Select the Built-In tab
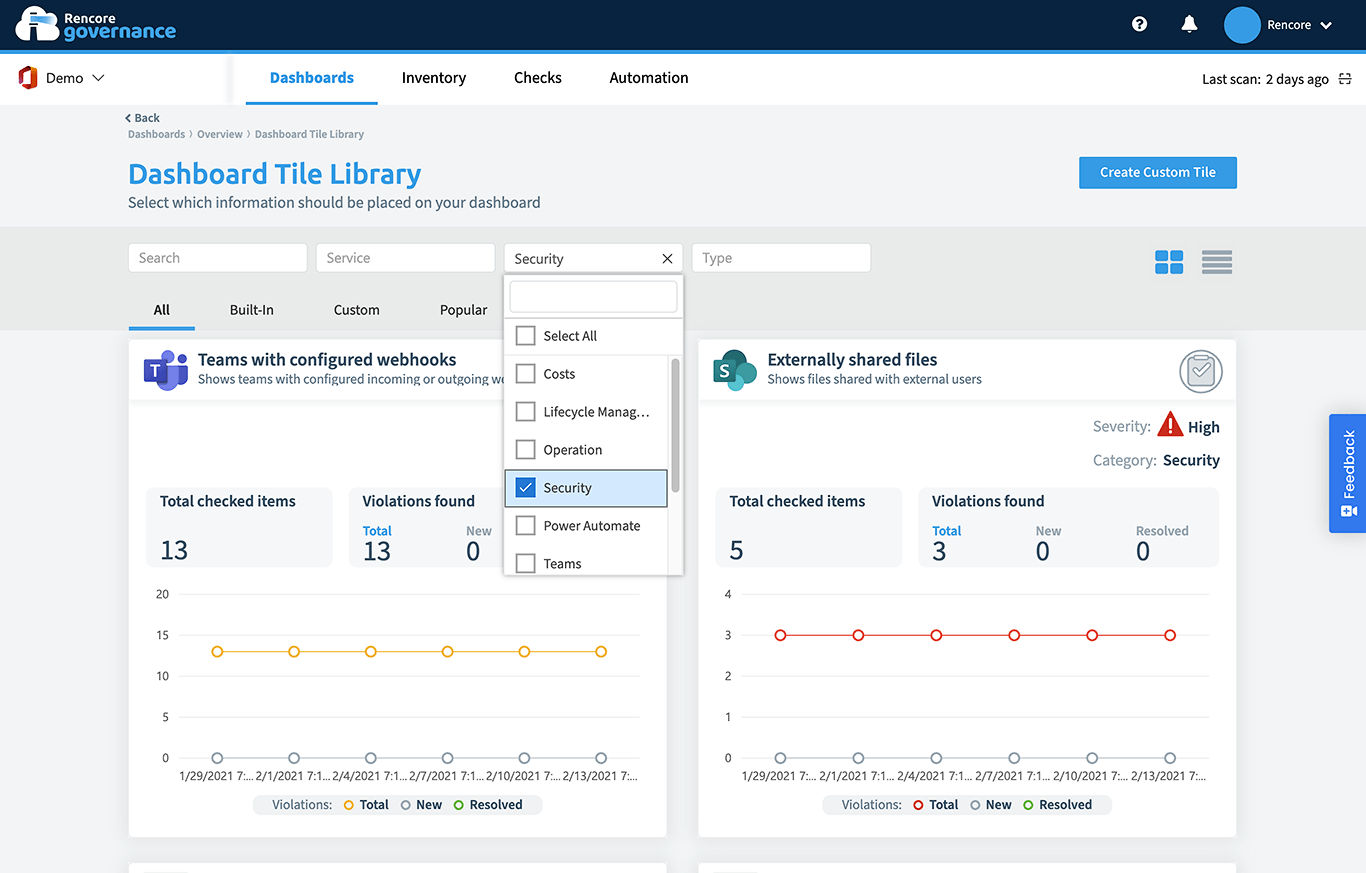This screenshot has width=1366, height=873. (252, 310)
